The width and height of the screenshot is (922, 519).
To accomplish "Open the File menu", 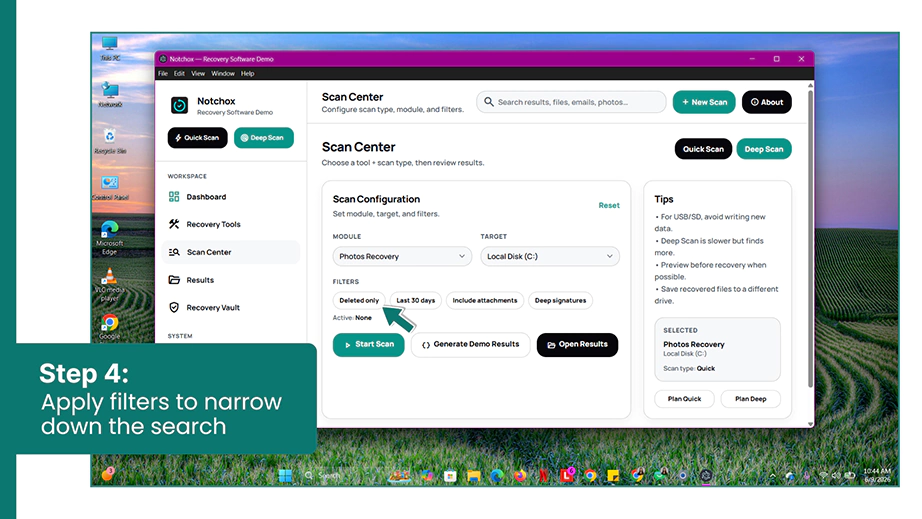I will [x=163, y=73].
